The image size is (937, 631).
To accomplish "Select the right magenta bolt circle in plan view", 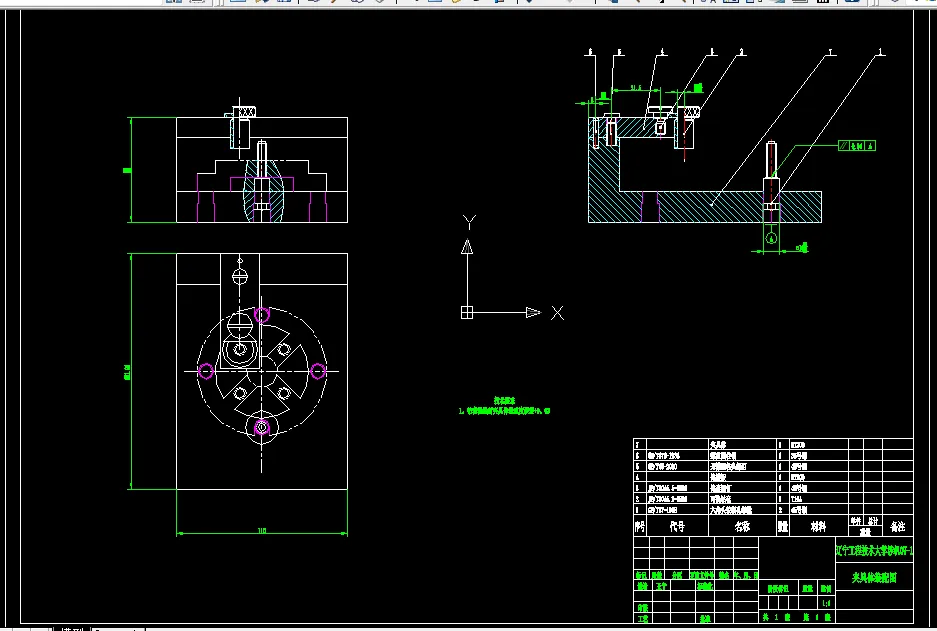I will 318,371.
